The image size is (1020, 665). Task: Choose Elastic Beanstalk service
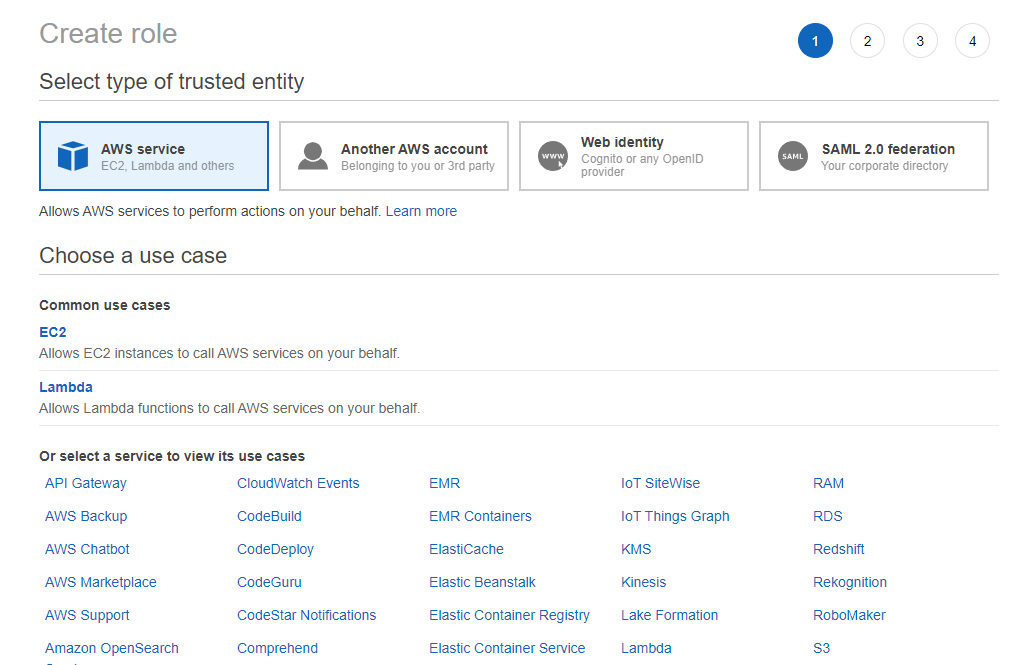click(483, 582)
